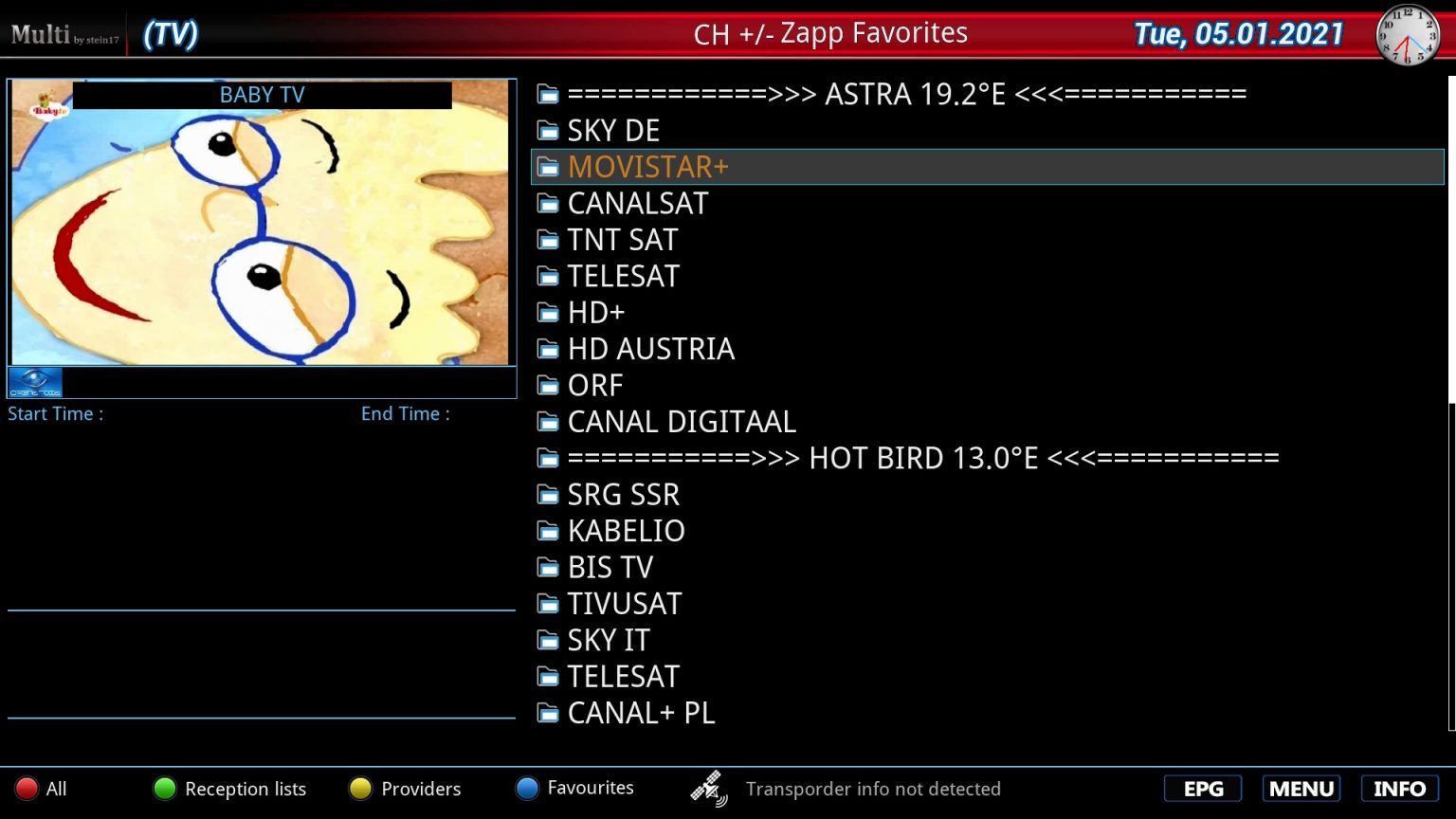
Task: Click the folder icon beside SKY DE
Action: (548, 131)
